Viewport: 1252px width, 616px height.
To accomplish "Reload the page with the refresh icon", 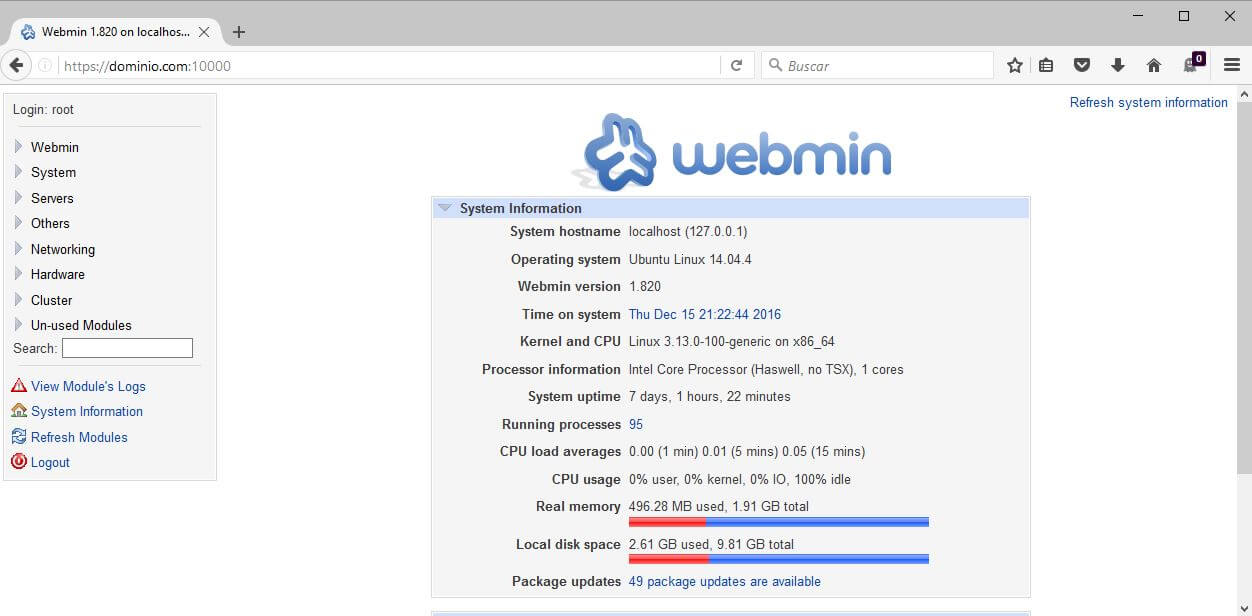I will coord(736,65).
